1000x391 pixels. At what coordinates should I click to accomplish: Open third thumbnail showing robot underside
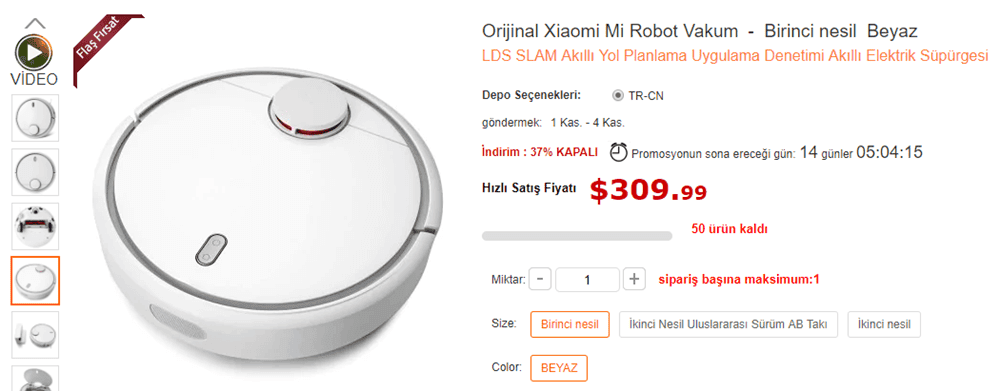point(35,226)
